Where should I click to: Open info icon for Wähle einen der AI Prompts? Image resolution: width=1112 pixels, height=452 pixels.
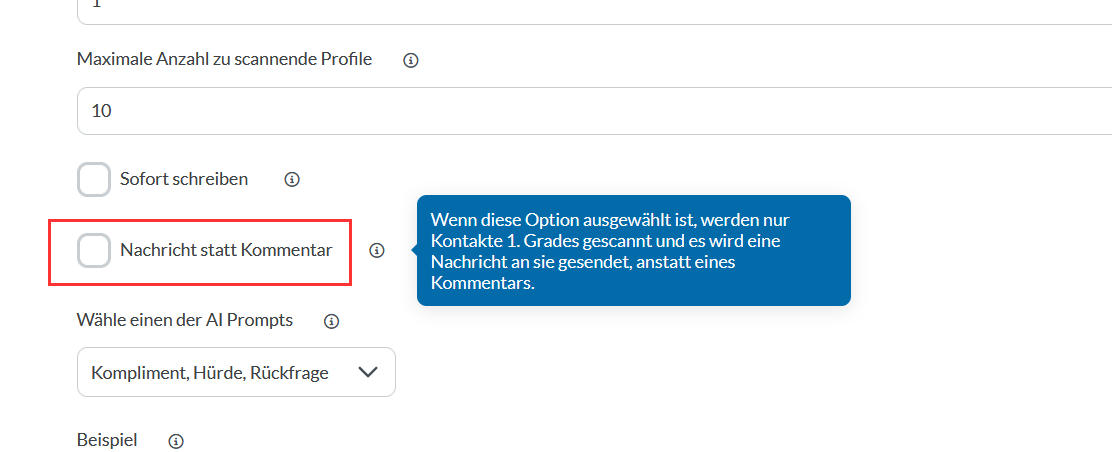tap(332, 321)
